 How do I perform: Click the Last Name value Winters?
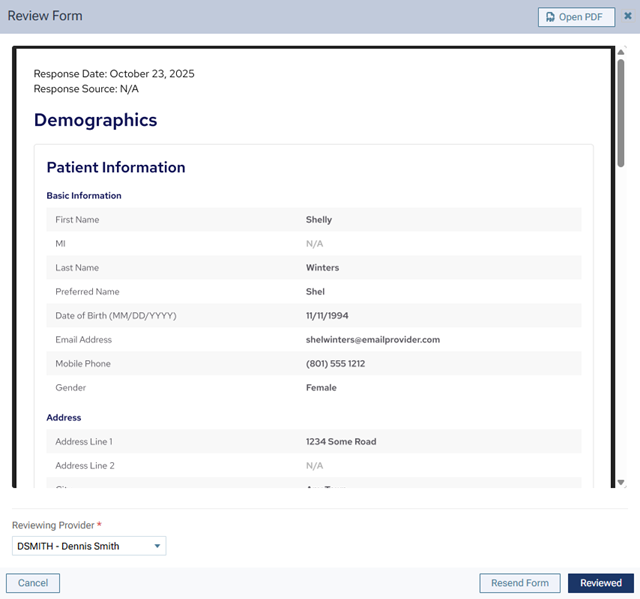tap(322, 268)
